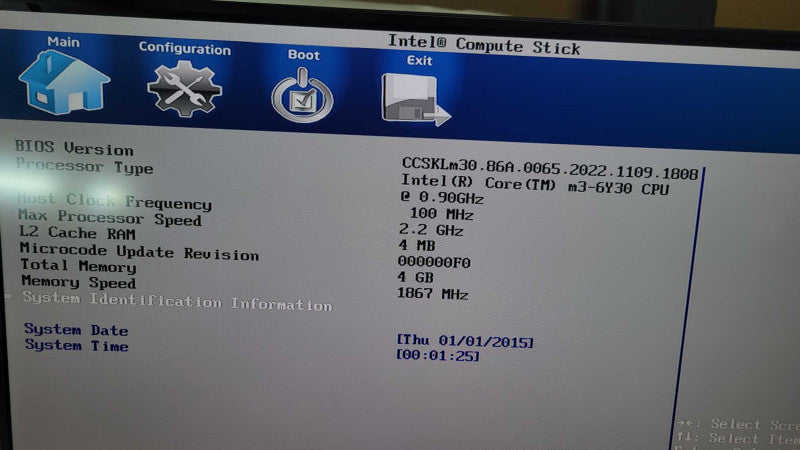
Task: Select the Exit floppy-disk arrow icon
Action: pos(416,99)
